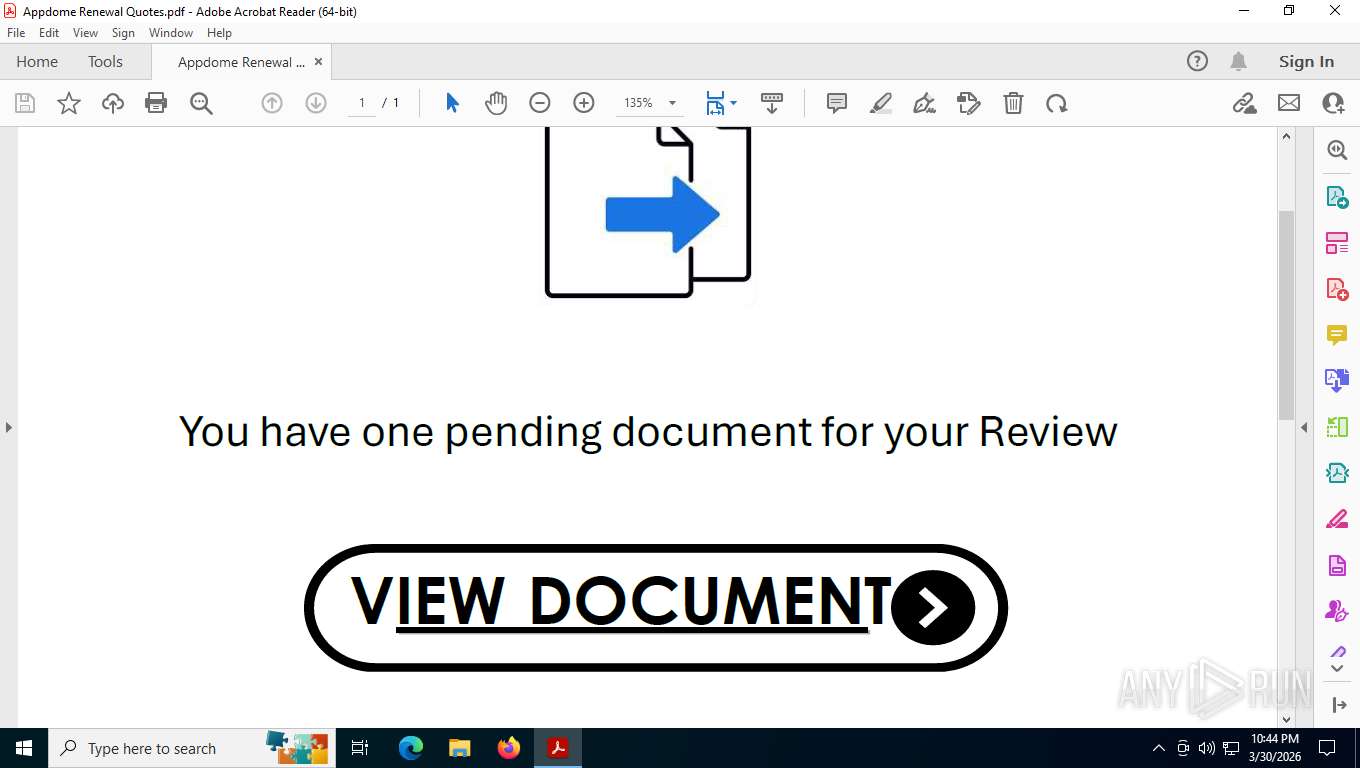The width and height of the screenshot is (1360, 768).
Task: Open the File menu
Action: click(16, 33)
